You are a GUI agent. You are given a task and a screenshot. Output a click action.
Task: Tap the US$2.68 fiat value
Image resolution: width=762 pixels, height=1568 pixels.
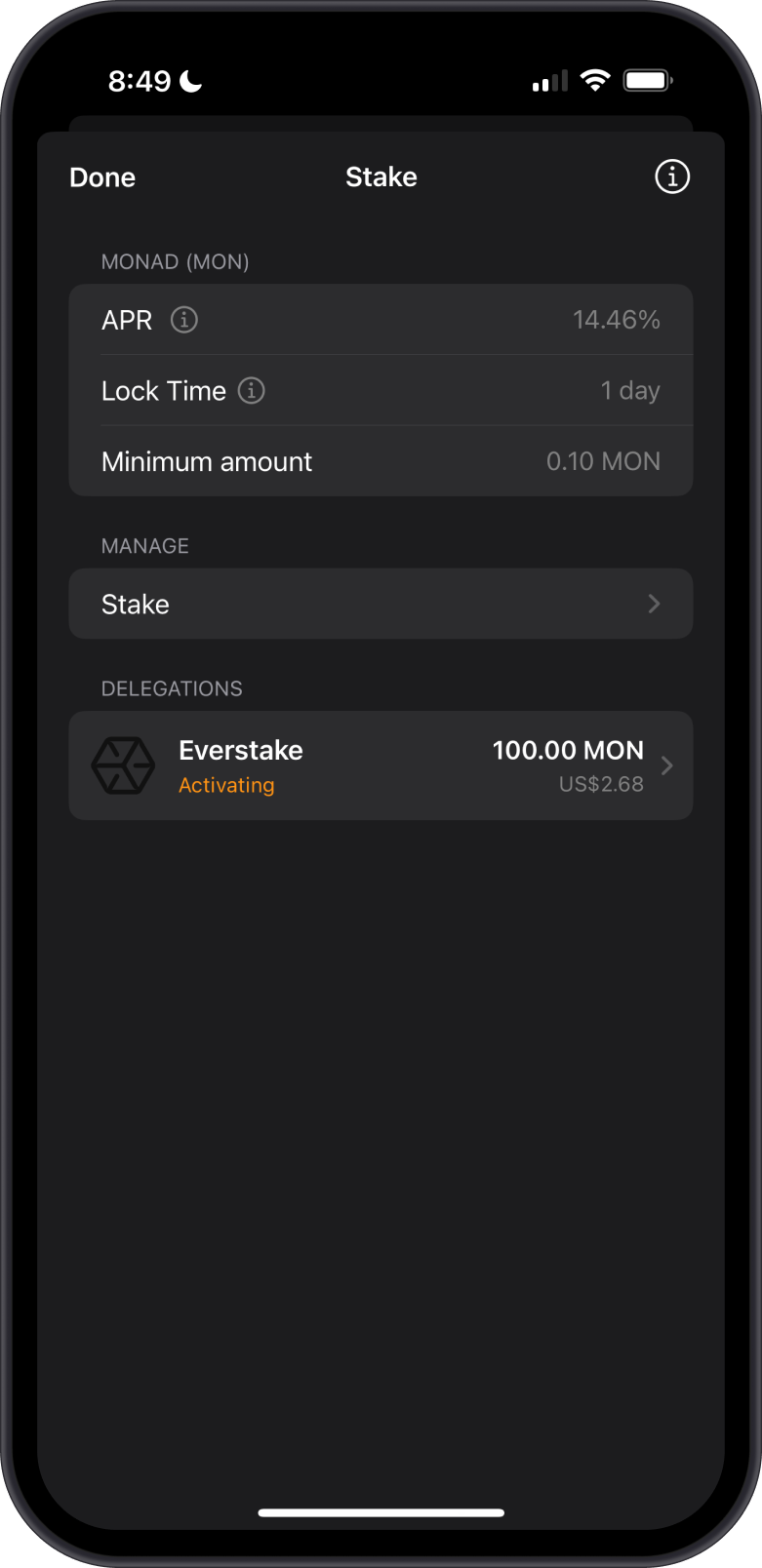tap(601, 784)
